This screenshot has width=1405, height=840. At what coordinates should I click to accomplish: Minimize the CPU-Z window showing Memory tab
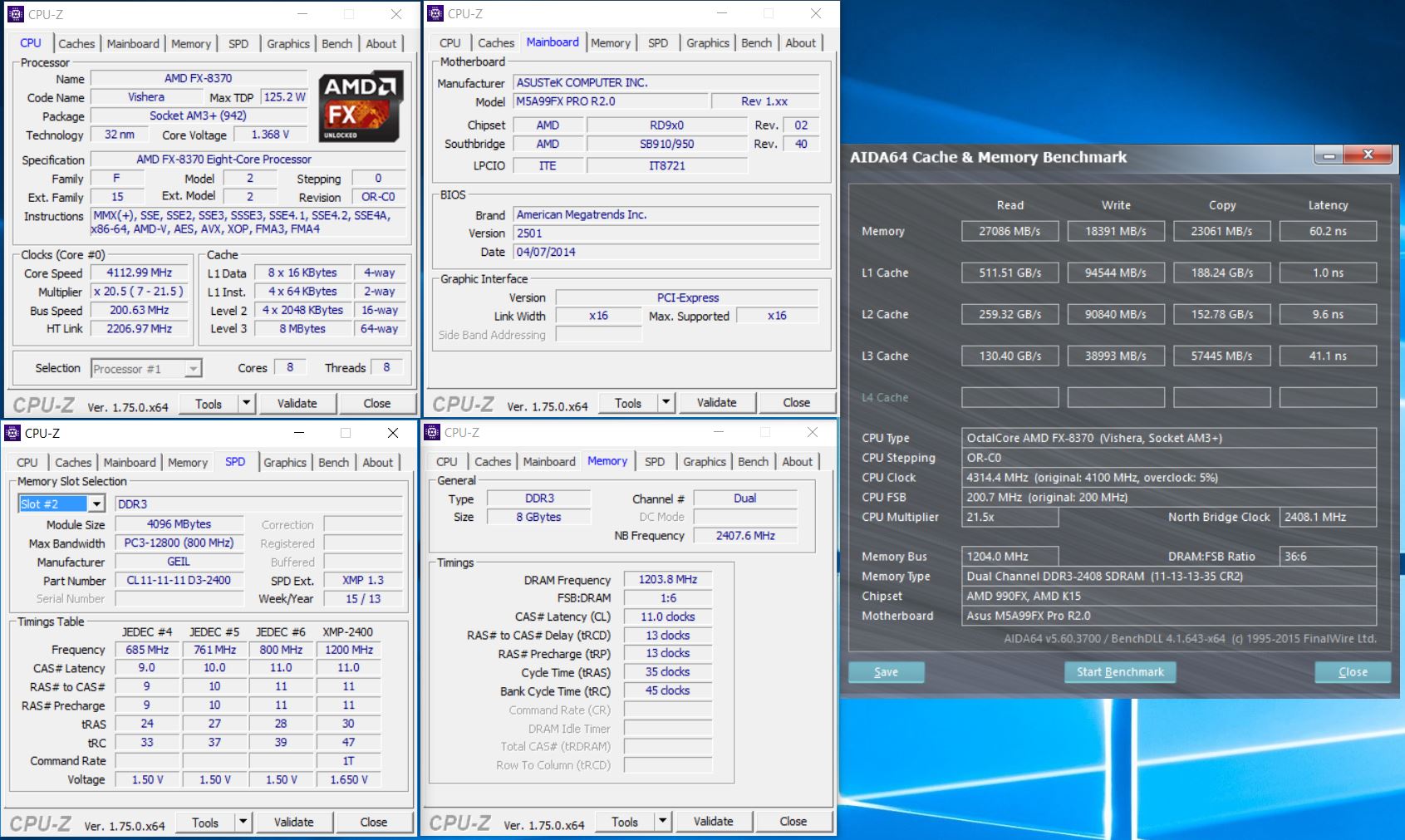point(719,432)
